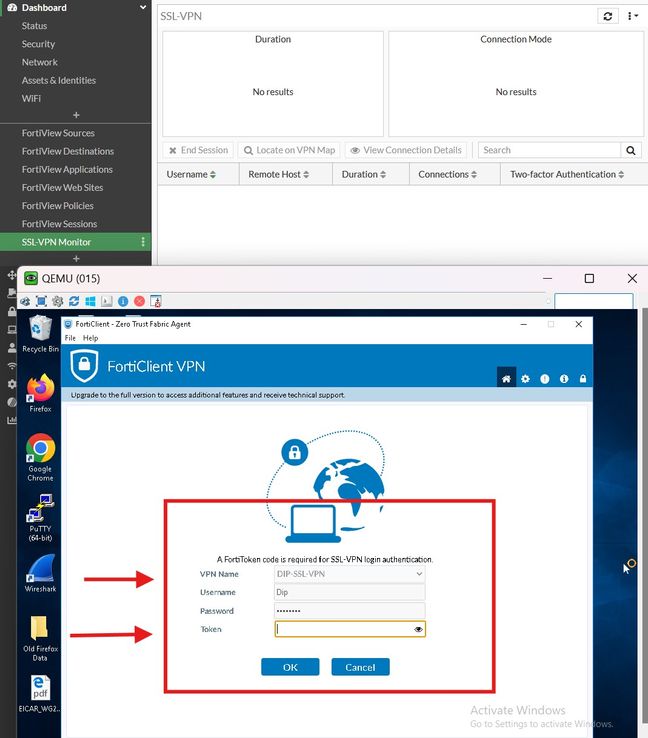Open FortiClient notifications exclamation icon
This screenshot has height=738, width=648.
[545, 379]
